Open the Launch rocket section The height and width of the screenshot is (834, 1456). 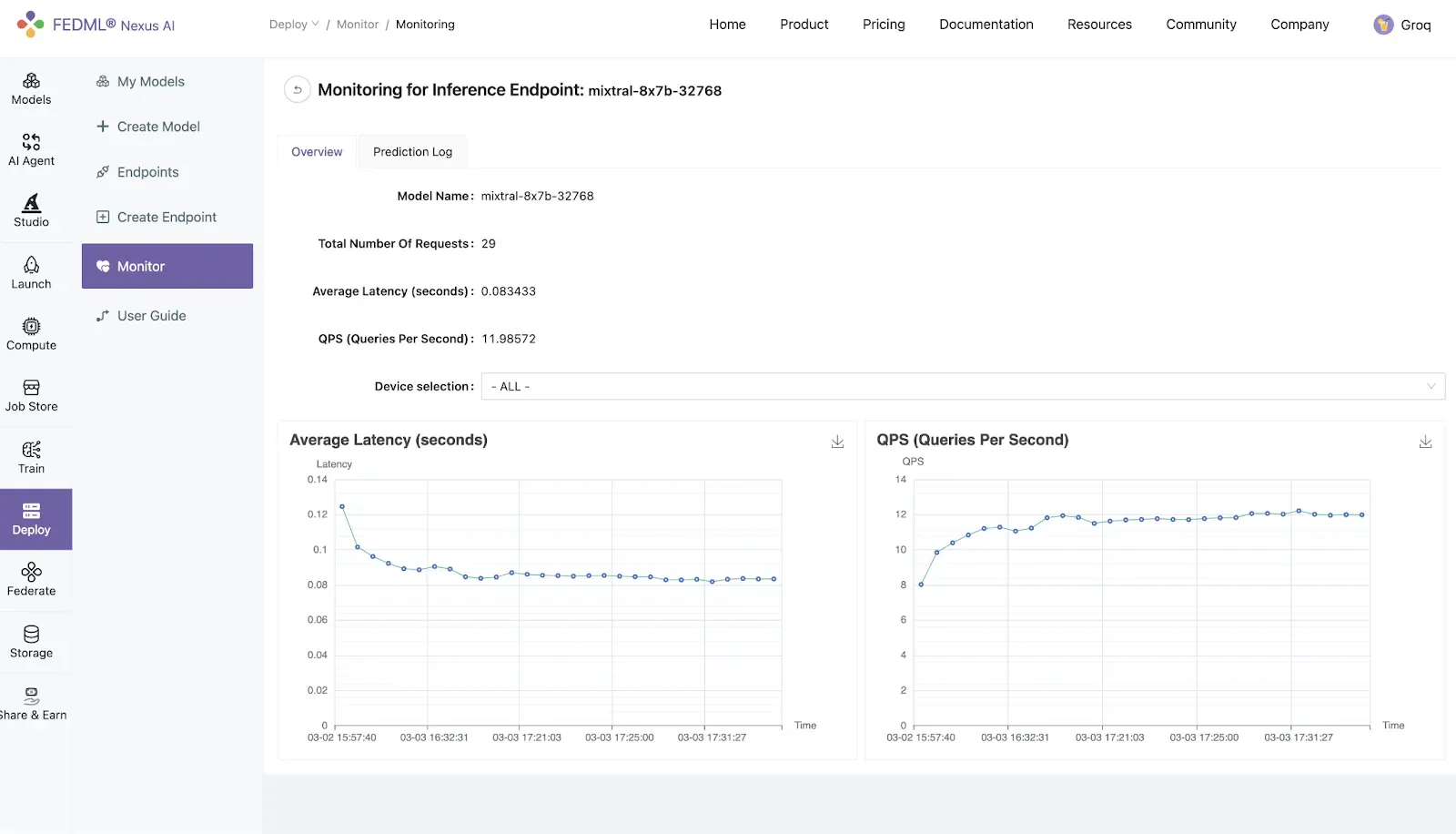tap(32, 273)
